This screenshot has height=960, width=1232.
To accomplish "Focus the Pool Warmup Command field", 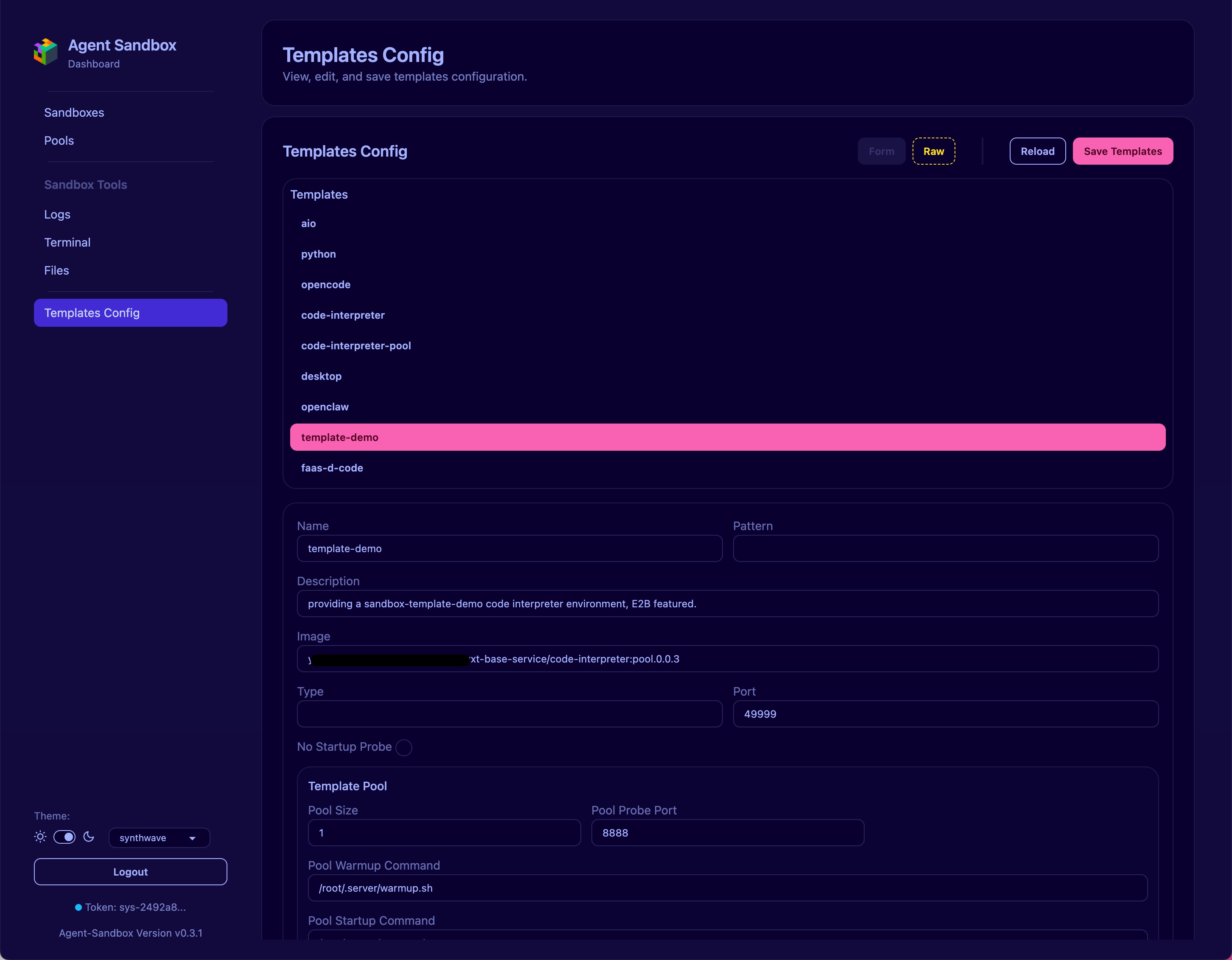I will pos(727,888).
